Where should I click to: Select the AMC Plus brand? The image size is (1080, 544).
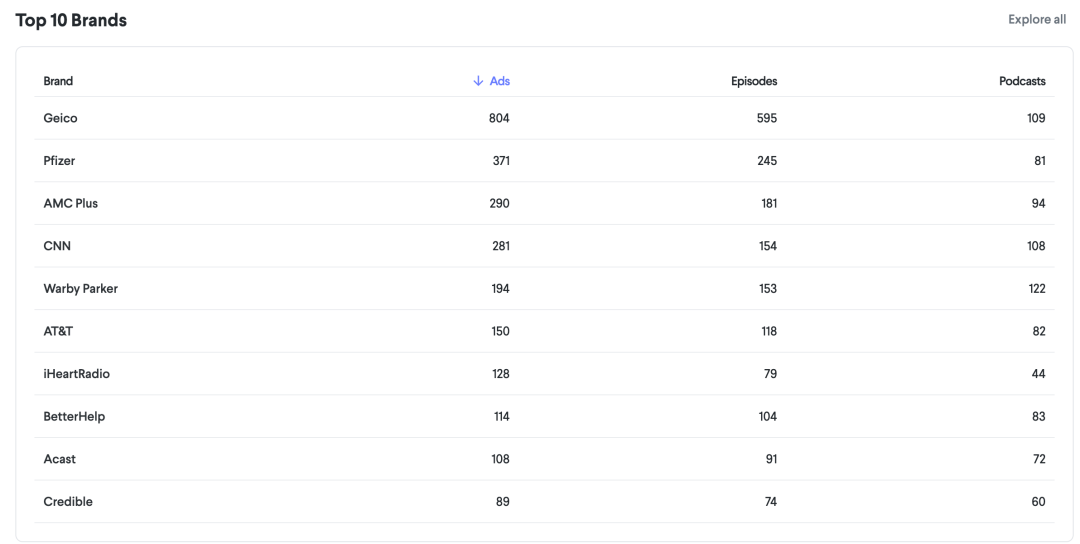tap(70, 203)
